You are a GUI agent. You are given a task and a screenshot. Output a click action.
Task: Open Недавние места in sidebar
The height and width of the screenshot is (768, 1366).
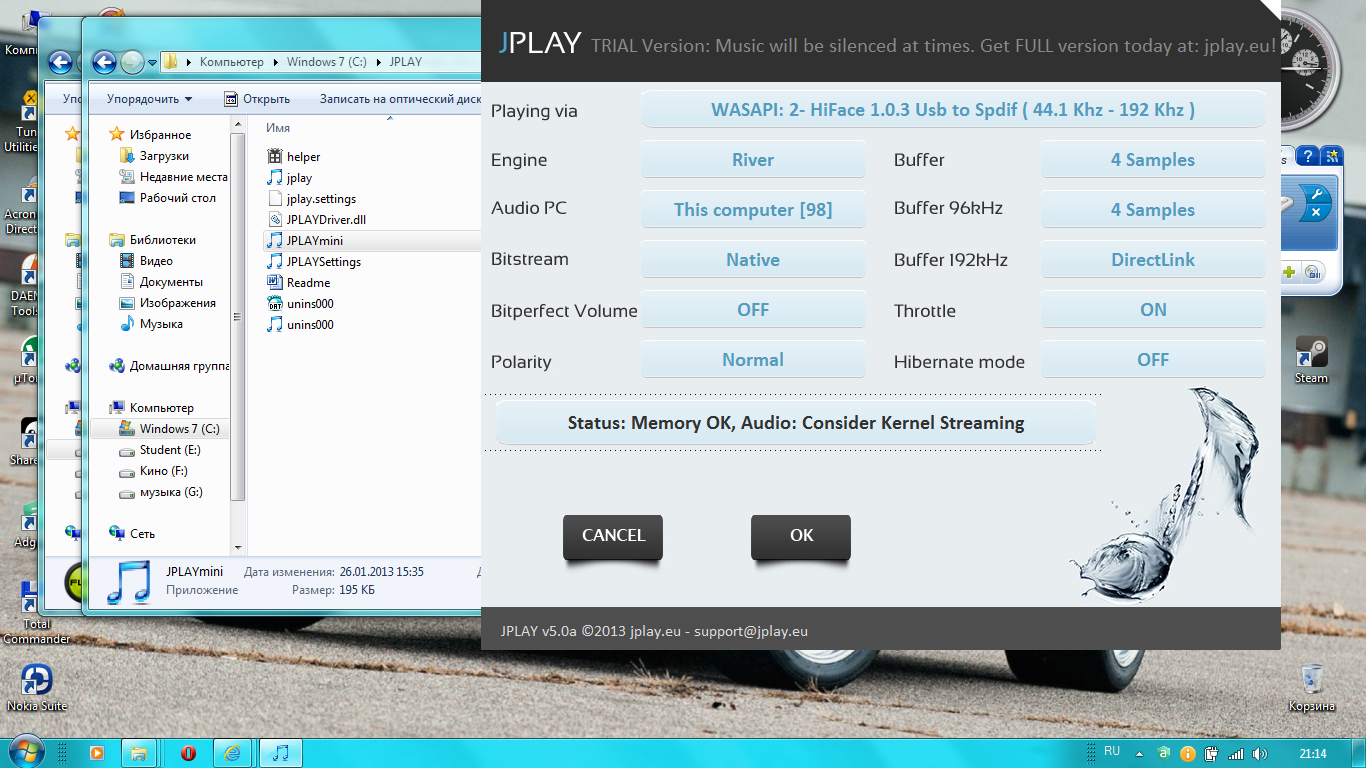click(x=172, y=177)
